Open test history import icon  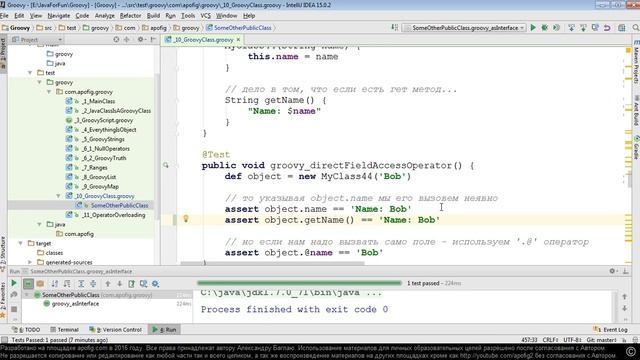[144, 283]
